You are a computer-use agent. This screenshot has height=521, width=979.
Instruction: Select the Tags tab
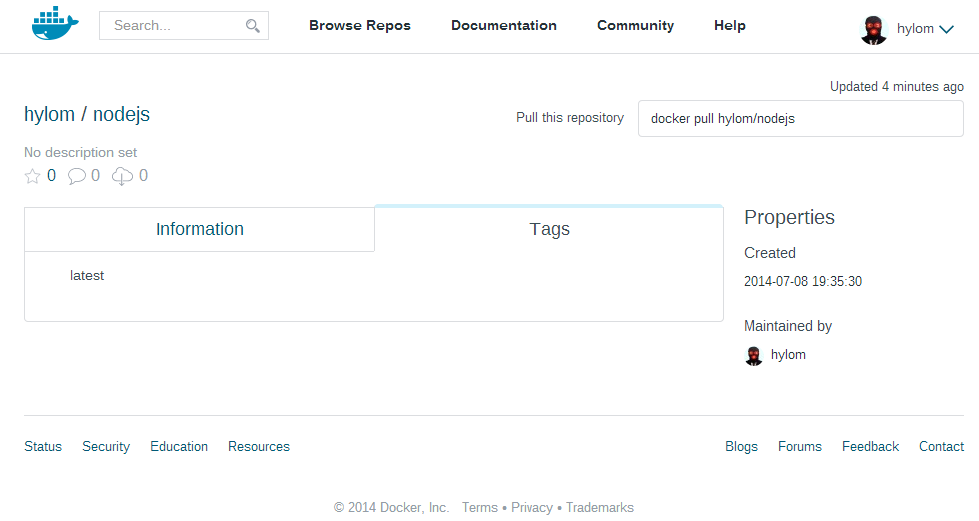[549, 229]
